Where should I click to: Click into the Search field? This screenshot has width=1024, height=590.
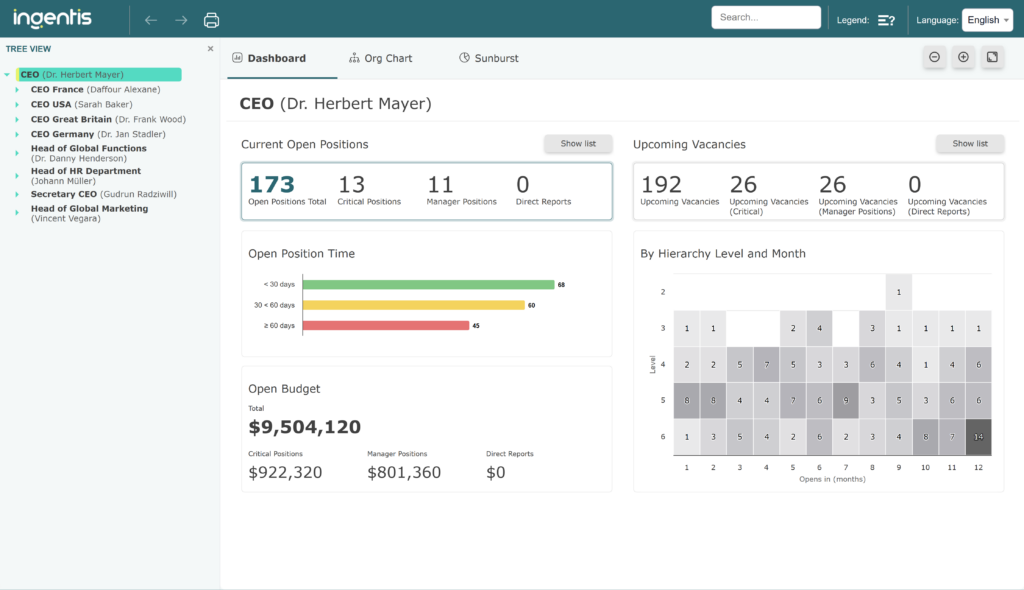pos(766,18)
